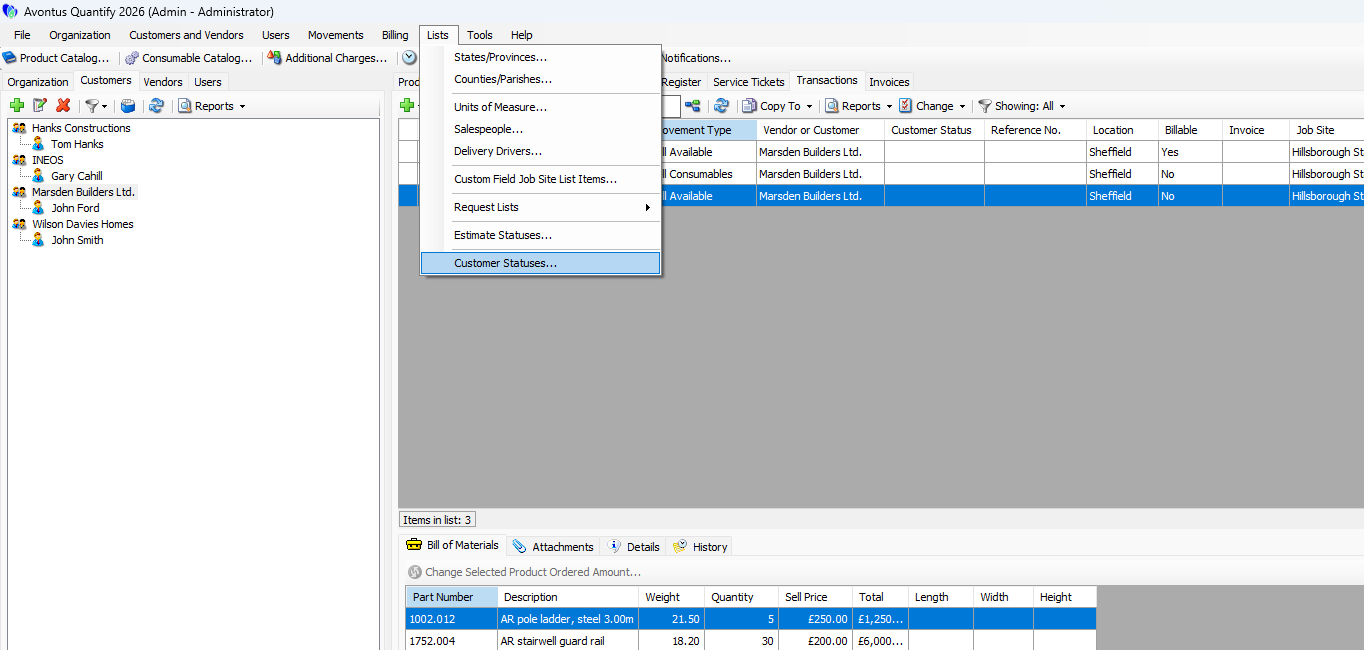This screenshot has height=650, width=1364.
Task: Switch to the Vendors tab
Action: coord(163,82)
